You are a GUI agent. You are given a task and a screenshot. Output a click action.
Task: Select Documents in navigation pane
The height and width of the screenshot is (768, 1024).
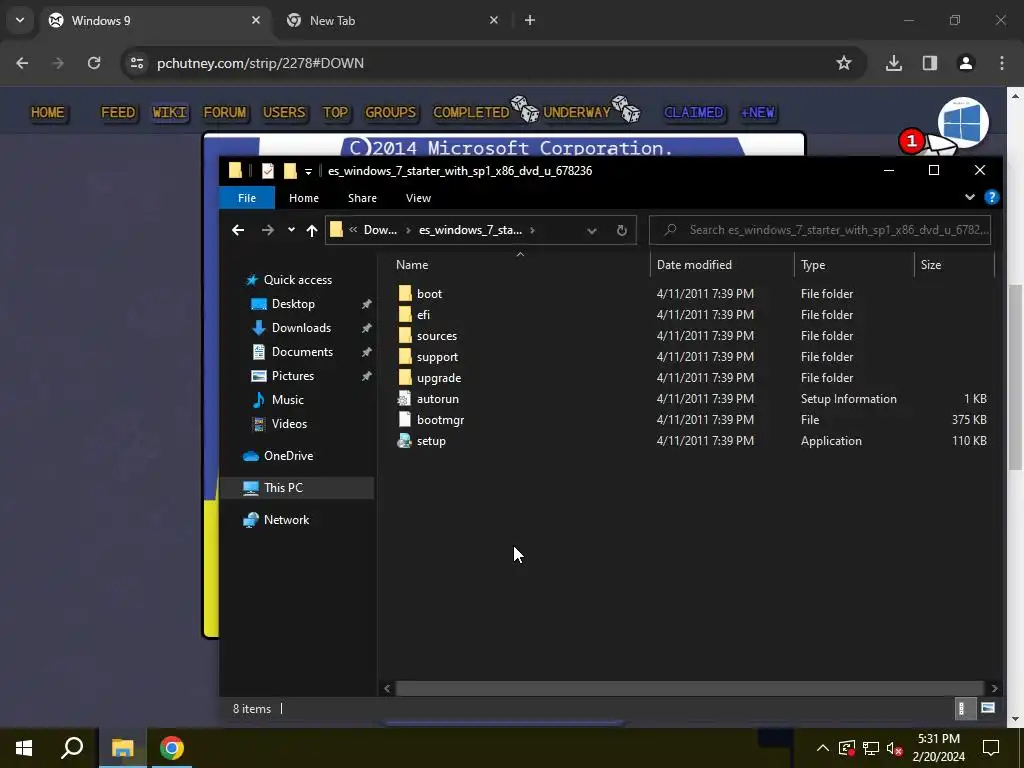pos(302,352)
